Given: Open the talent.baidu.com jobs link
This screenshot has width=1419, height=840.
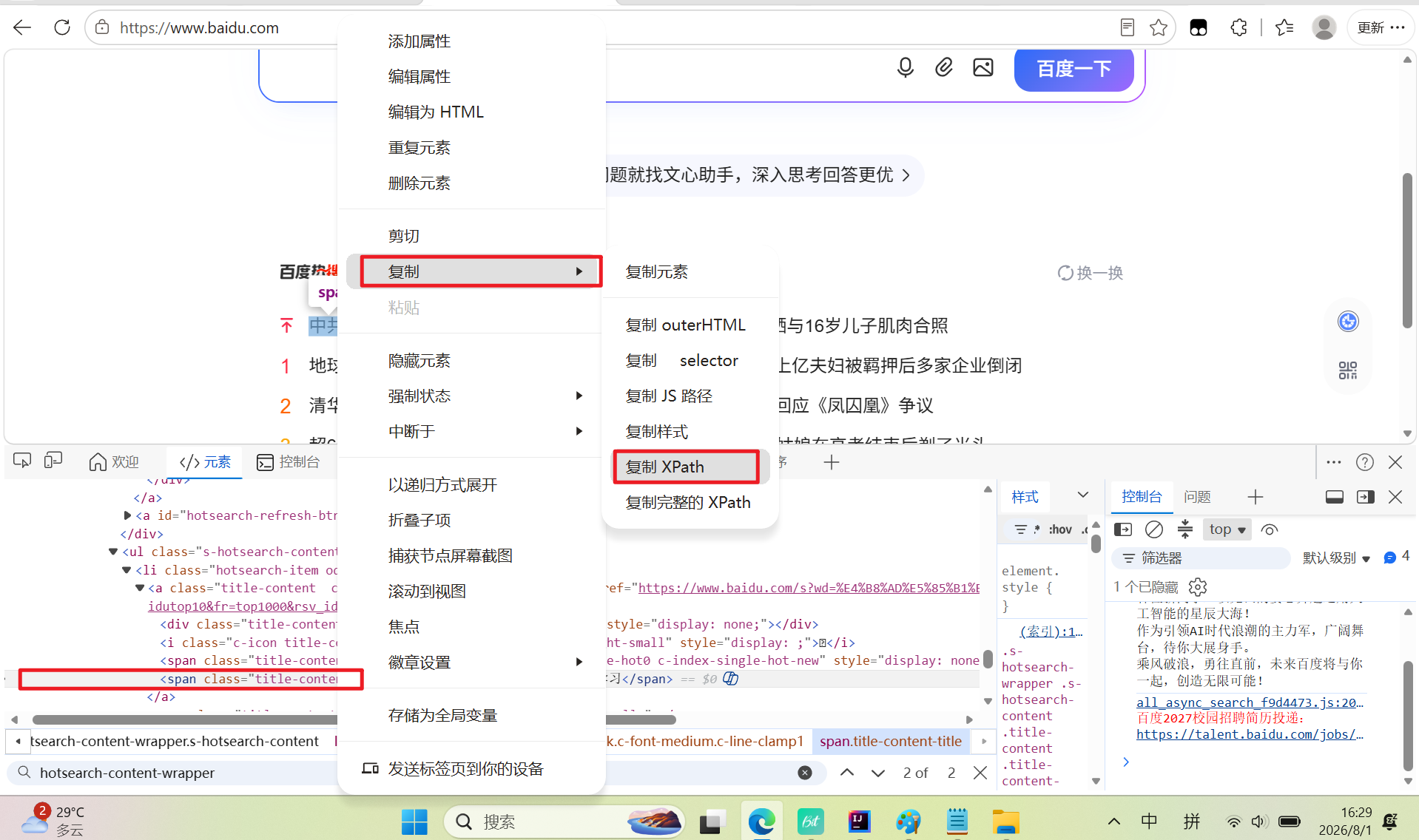Looking at the screenshot, I should (x=1250, y=734).
